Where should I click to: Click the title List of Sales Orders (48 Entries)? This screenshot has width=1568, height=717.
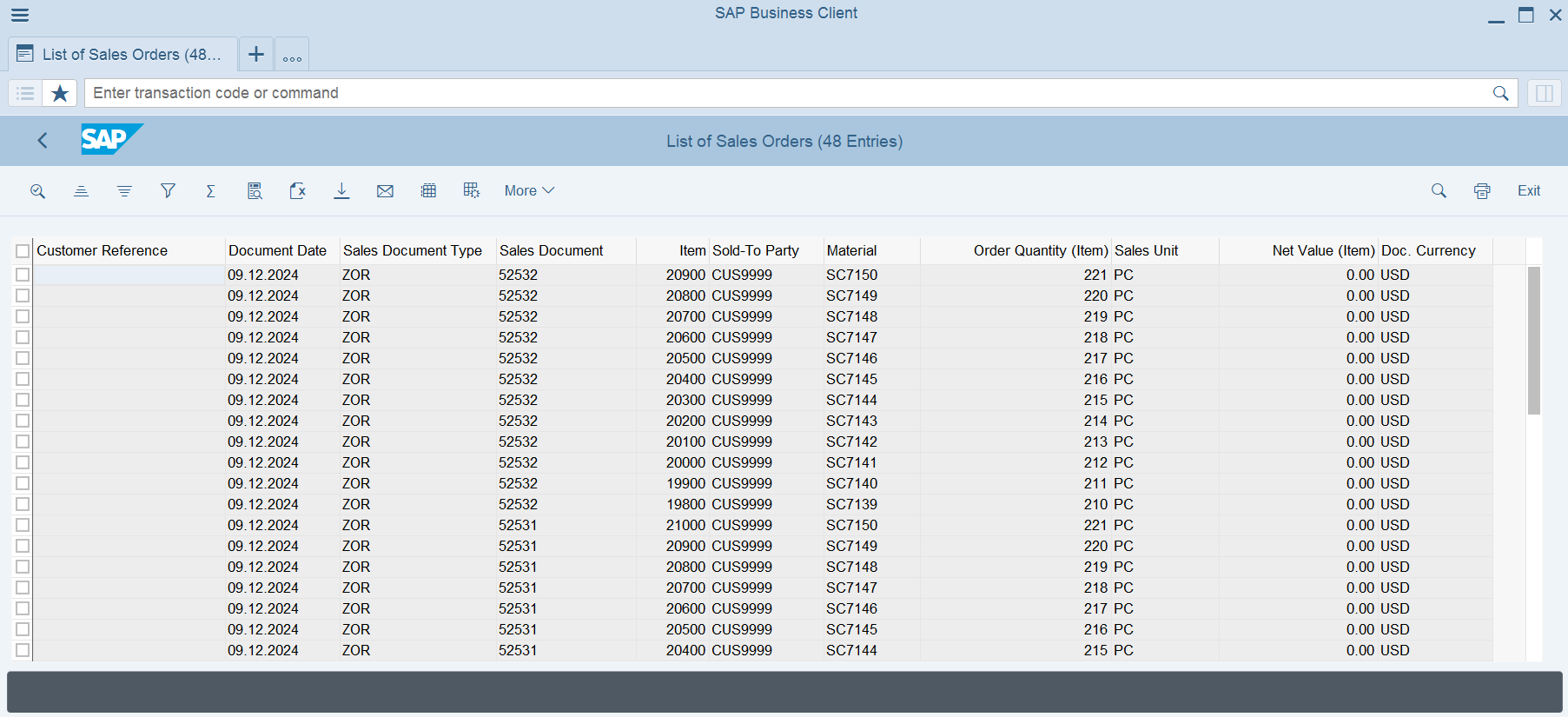tap(784, 141)
